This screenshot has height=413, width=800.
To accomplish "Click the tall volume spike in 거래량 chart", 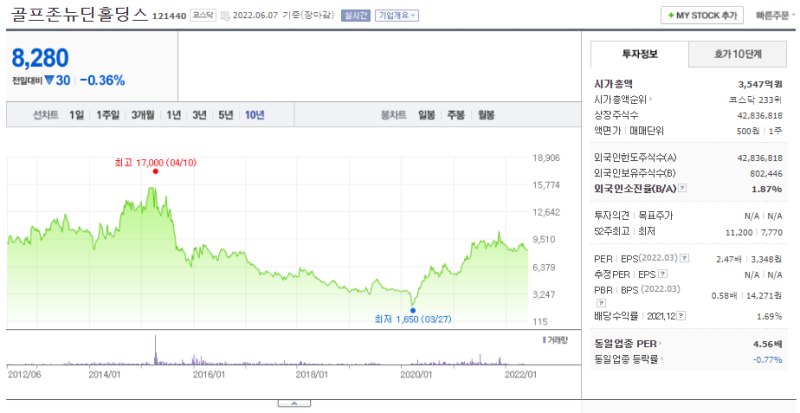I will pyautogui.click(x=156, y=349).
